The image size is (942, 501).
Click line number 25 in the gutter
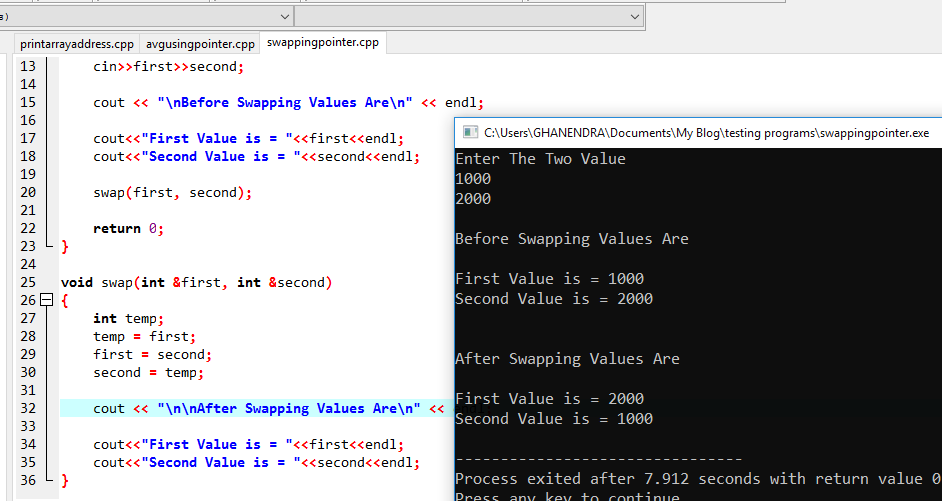[x=28, y=282]
